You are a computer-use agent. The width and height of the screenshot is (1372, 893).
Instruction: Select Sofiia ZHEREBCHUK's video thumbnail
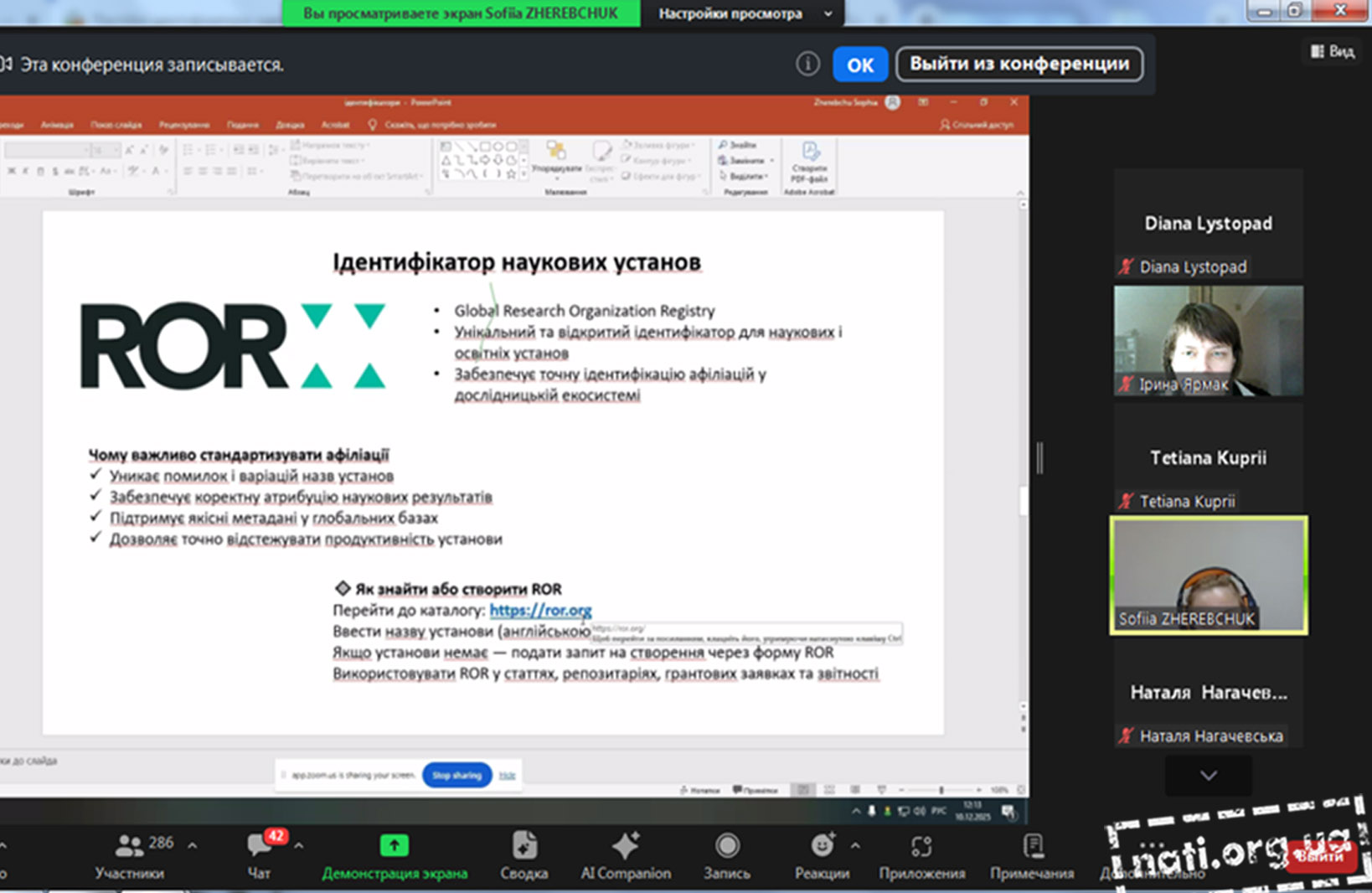(1208, 575)
